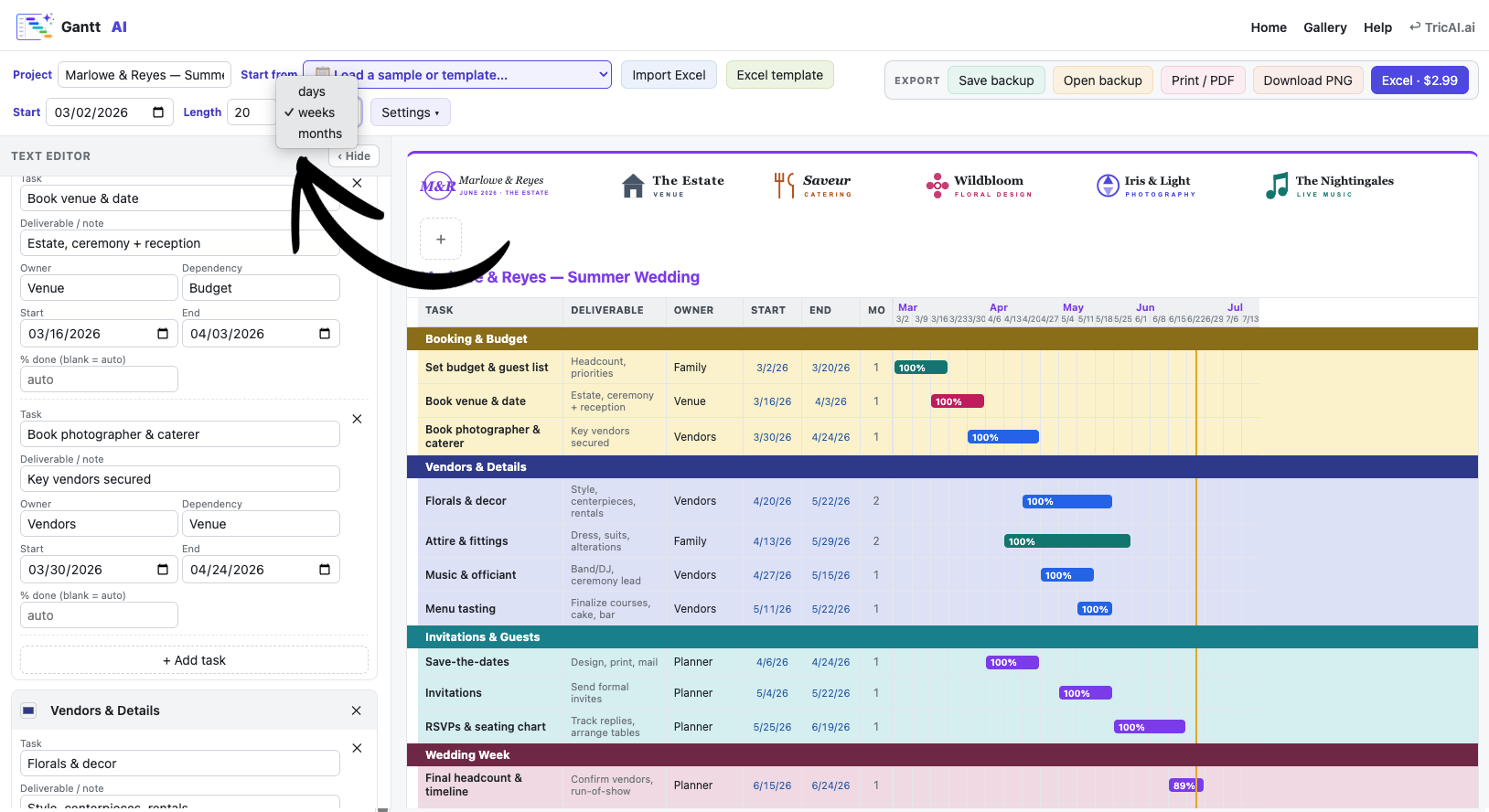Screen dimensions: 1489x812
Task: Click the Booking & Budget section header
Action: (x=942, y=339)
